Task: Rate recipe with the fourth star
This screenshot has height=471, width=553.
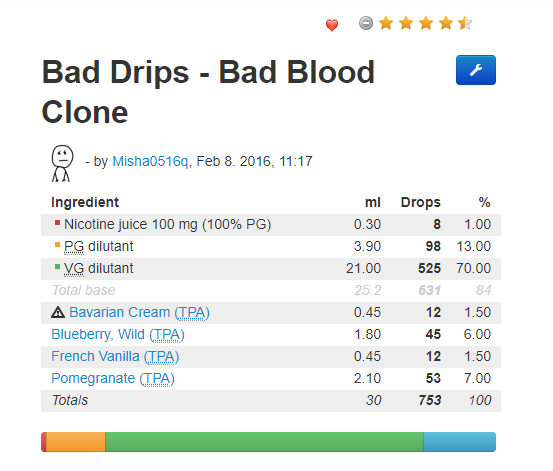Action: pos(446,23)
